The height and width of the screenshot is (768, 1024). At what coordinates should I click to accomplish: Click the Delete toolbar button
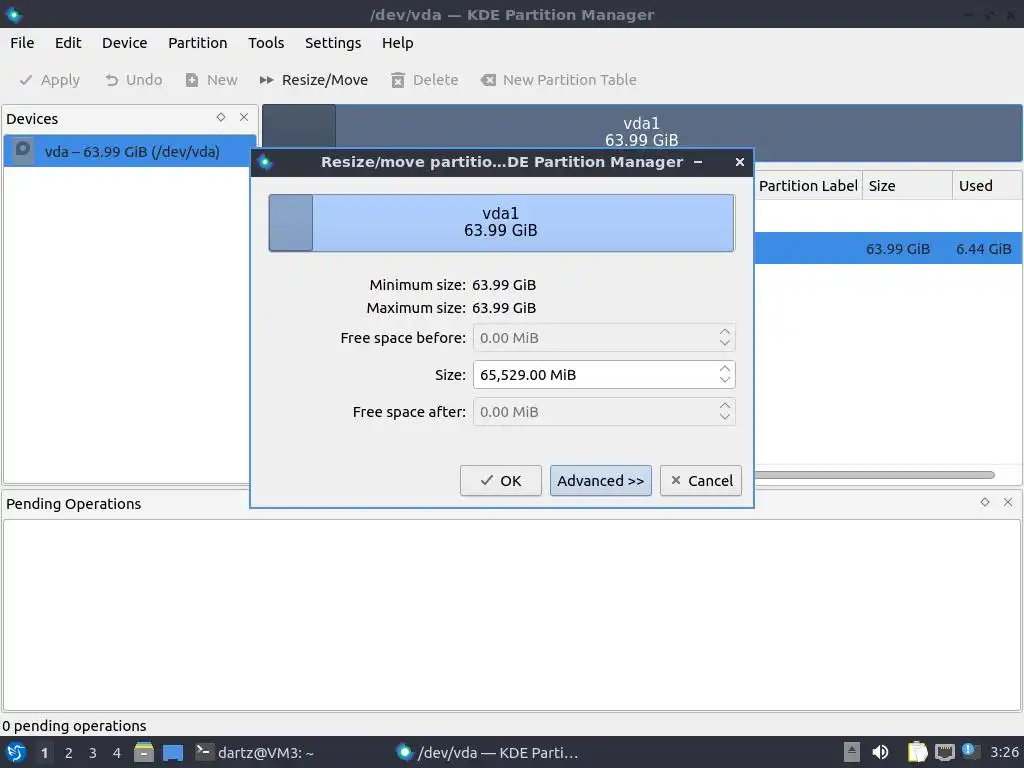[424, 80]
